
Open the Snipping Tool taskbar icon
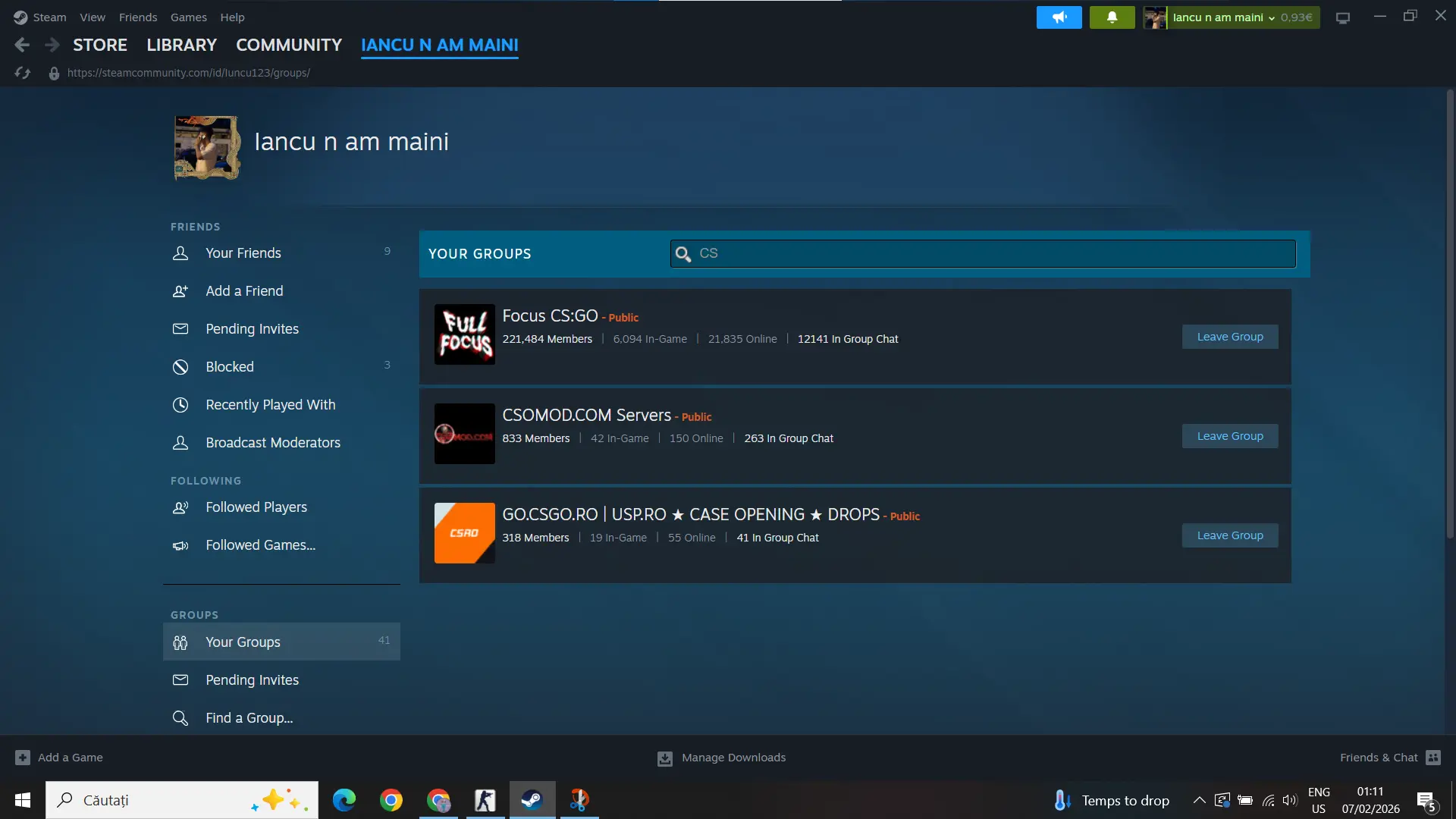coord(579,800)
